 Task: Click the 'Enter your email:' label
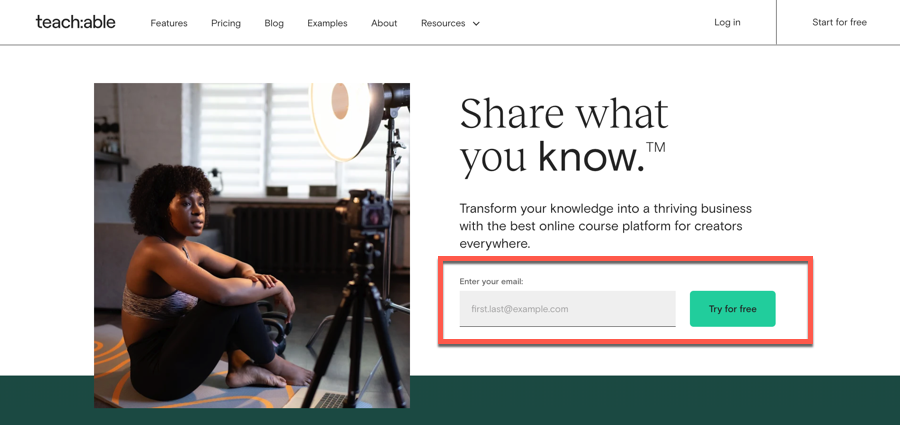coord(491,281)
